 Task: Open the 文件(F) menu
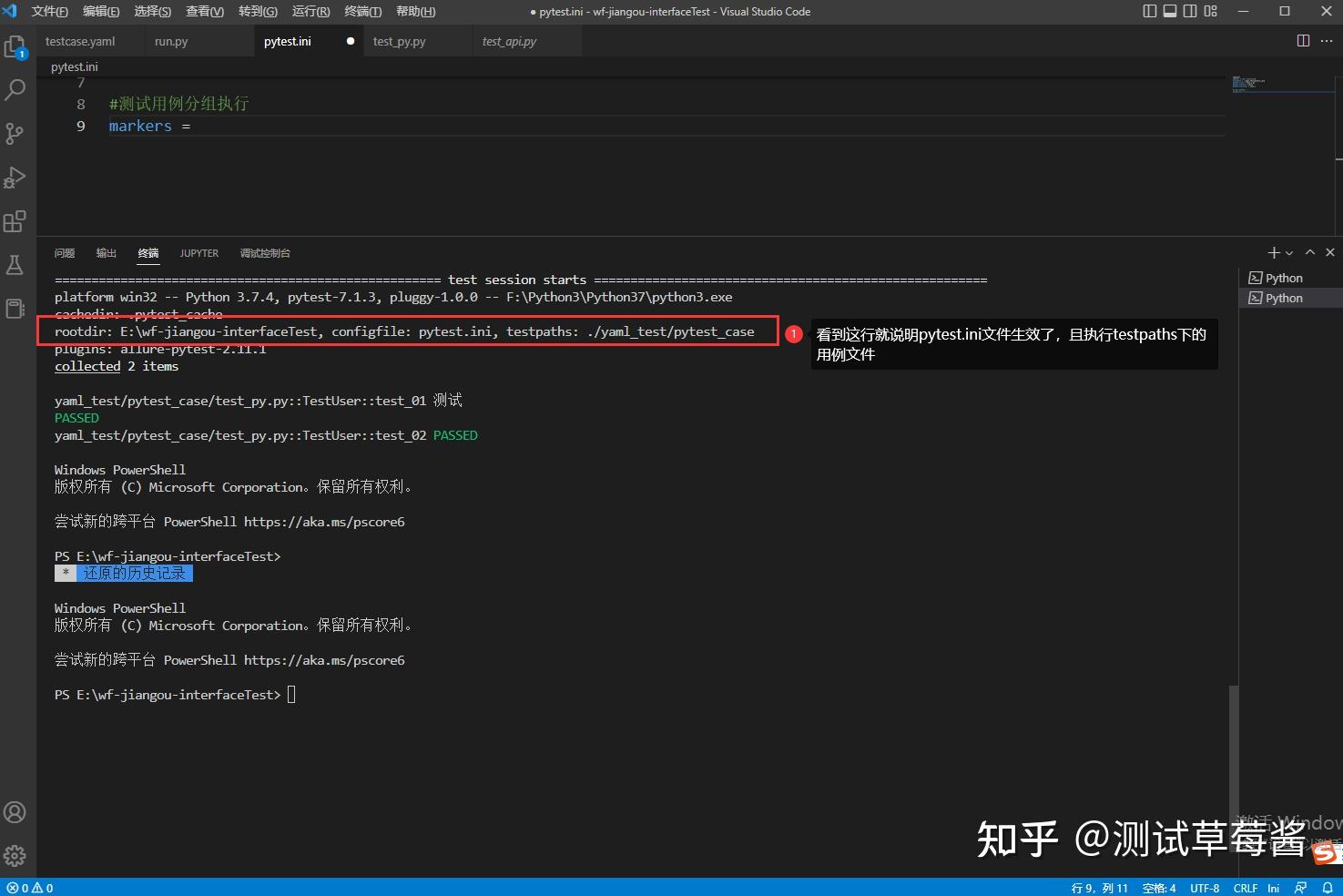[50, 12]
